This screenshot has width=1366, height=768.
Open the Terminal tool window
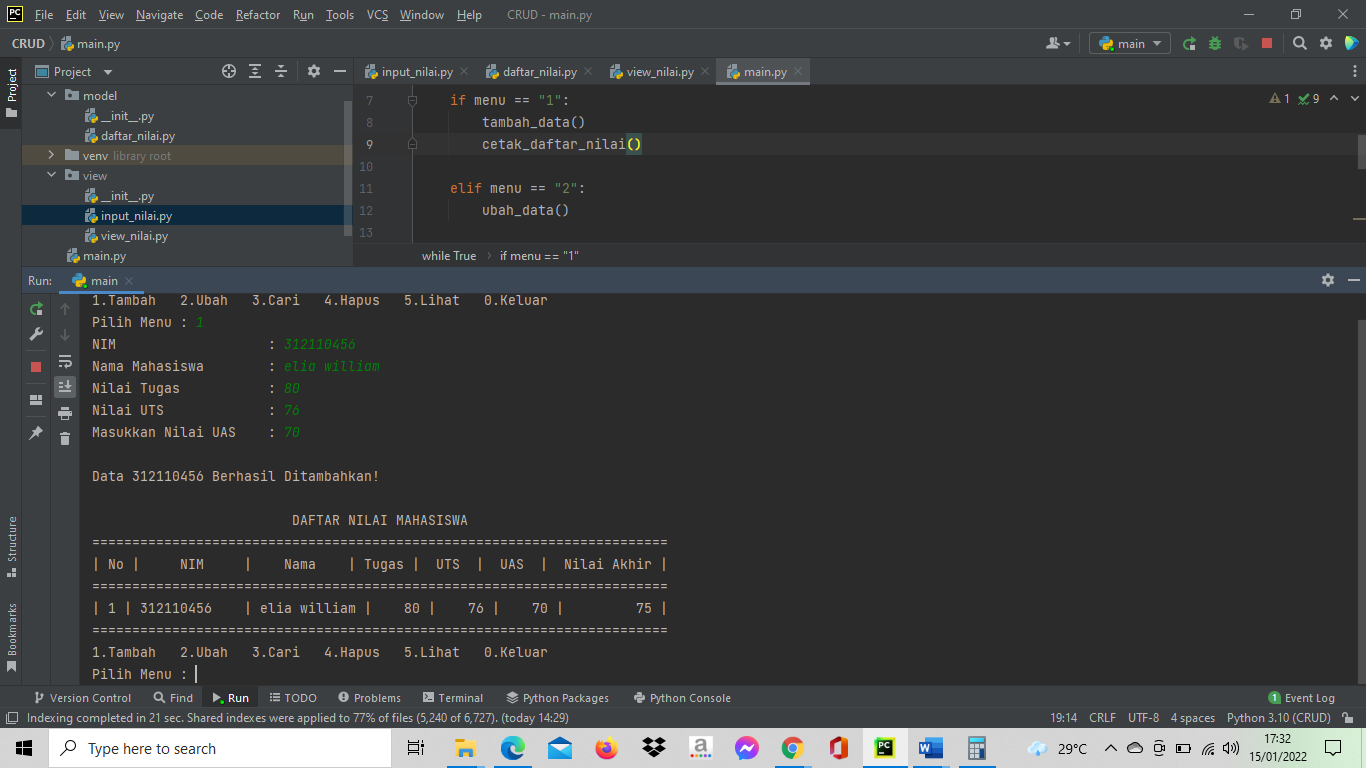click(453, 697)
